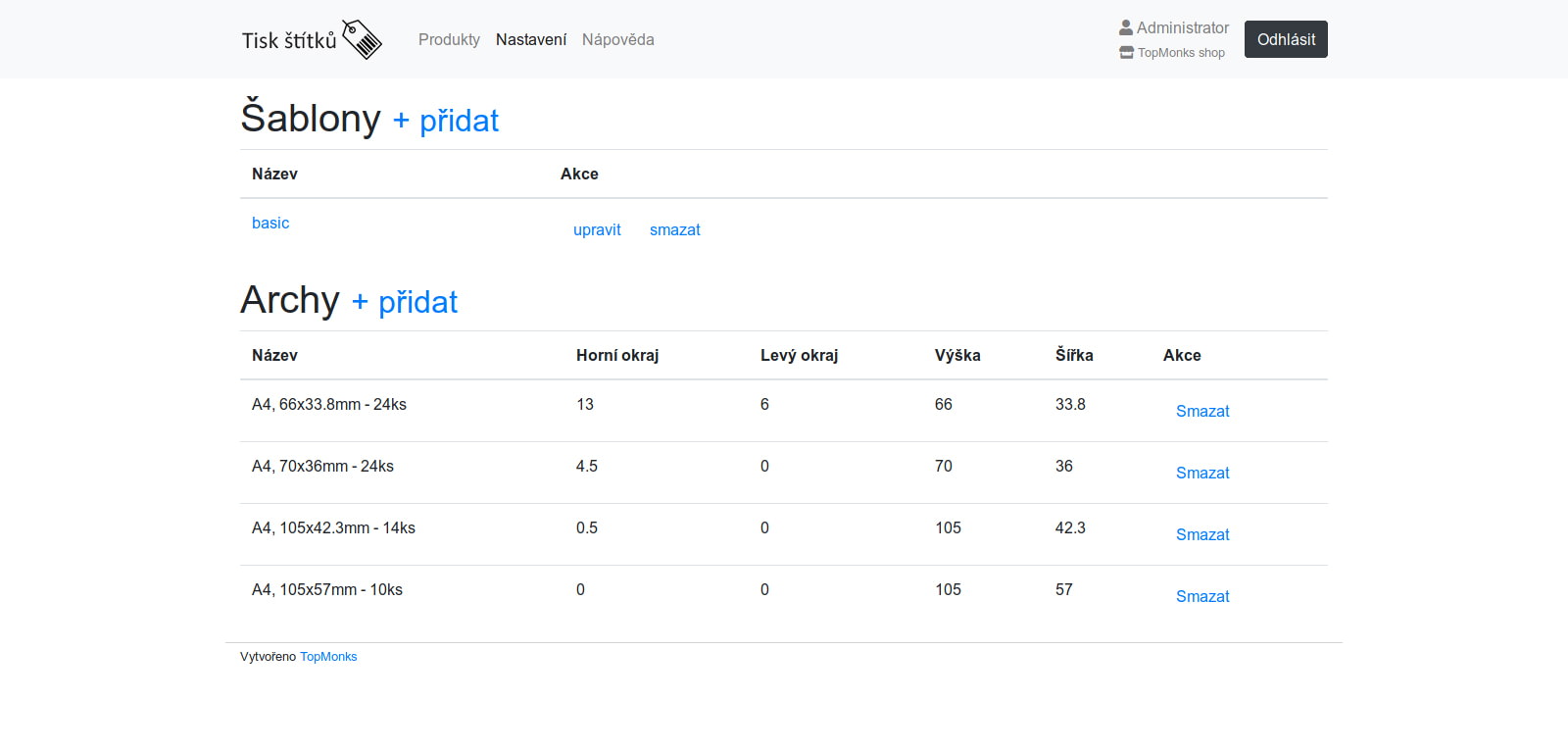Click the Horní okraj column header
1568x751 pixels.
tap(617, 355)
